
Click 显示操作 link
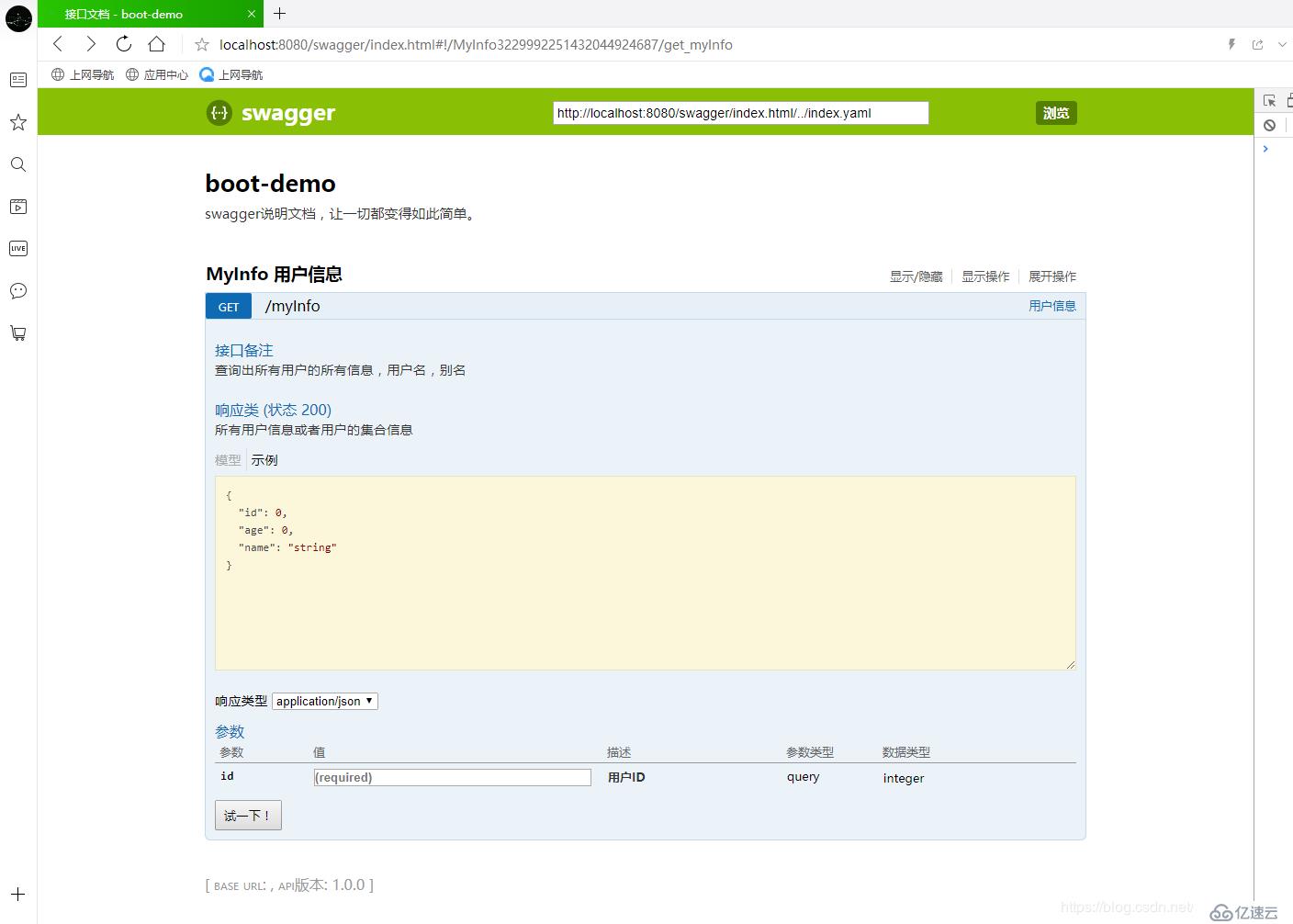click(985, 276)
